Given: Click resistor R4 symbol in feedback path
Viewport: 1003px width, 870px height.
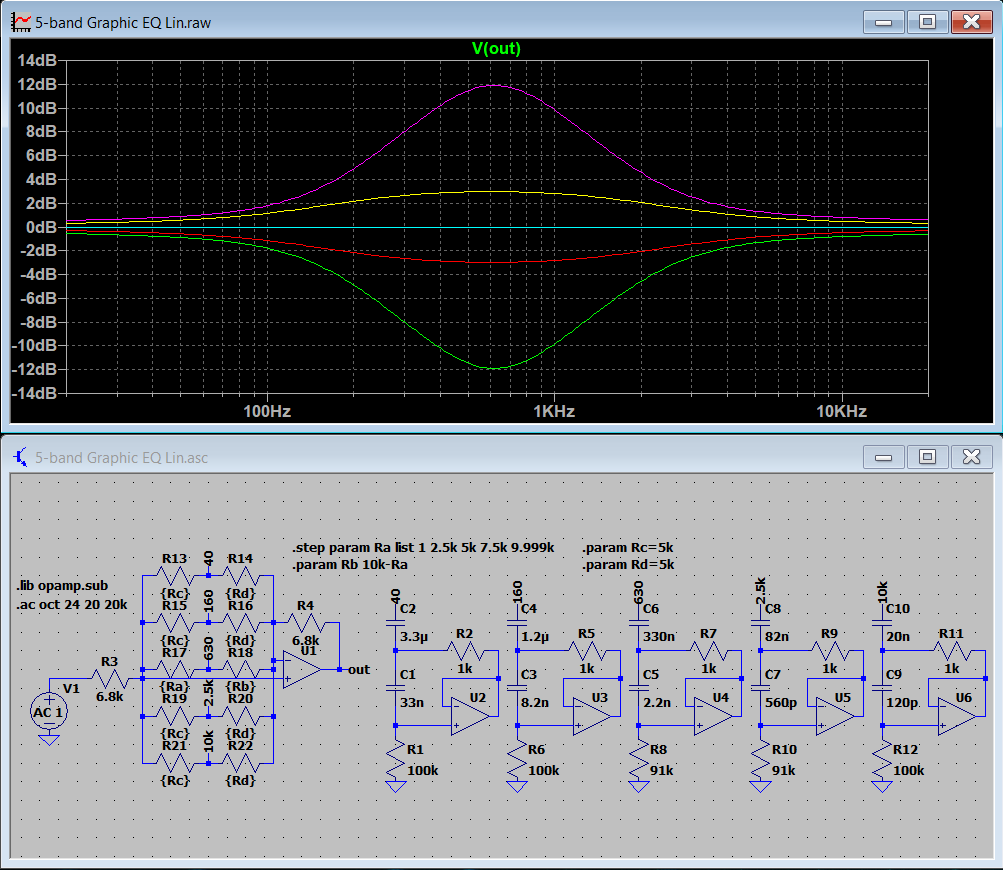Looking at the screenshot, I should tap(306, 622).
